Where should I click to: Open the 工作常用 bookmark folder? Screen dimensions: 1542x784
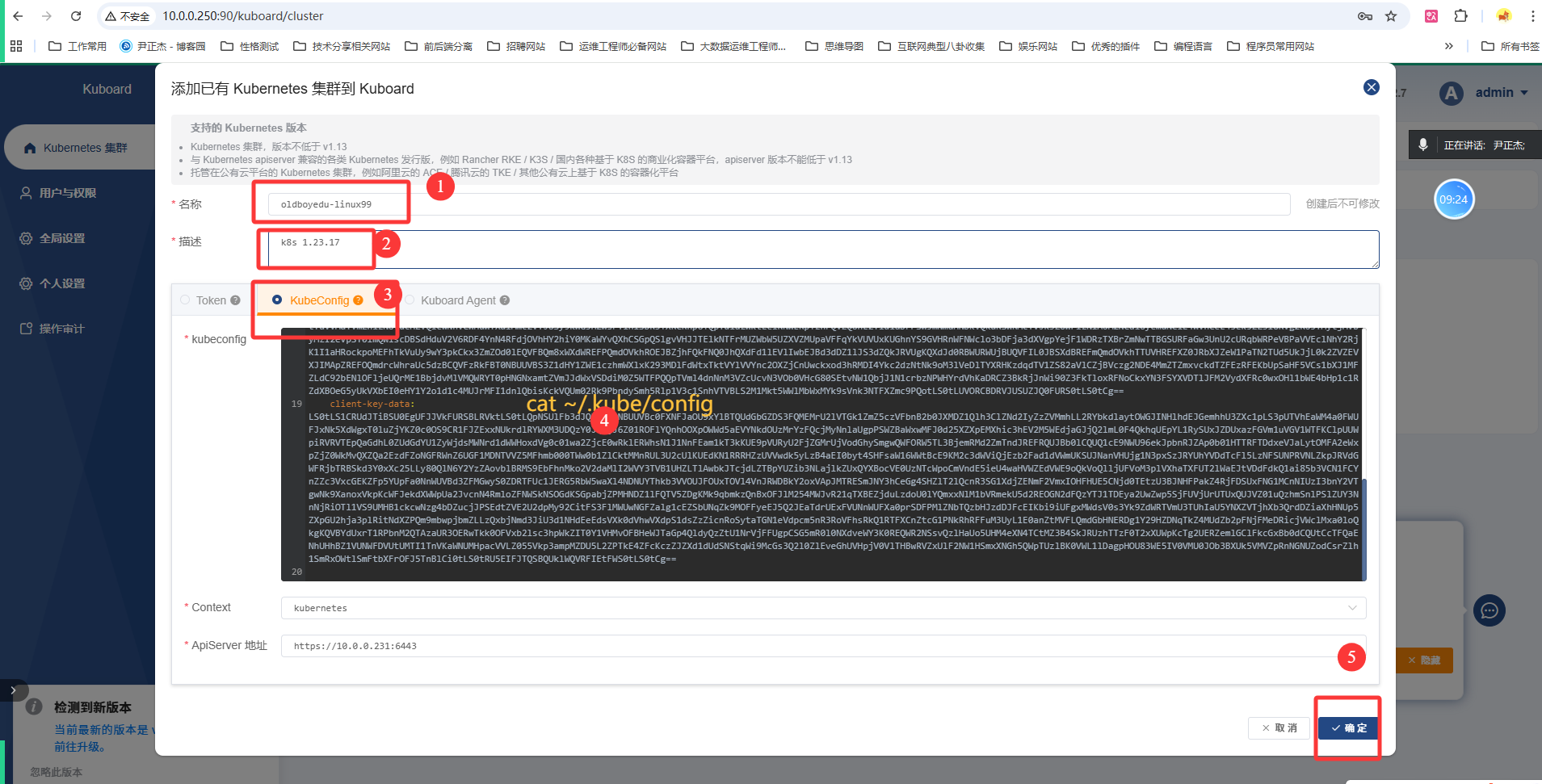pos(78,46)
